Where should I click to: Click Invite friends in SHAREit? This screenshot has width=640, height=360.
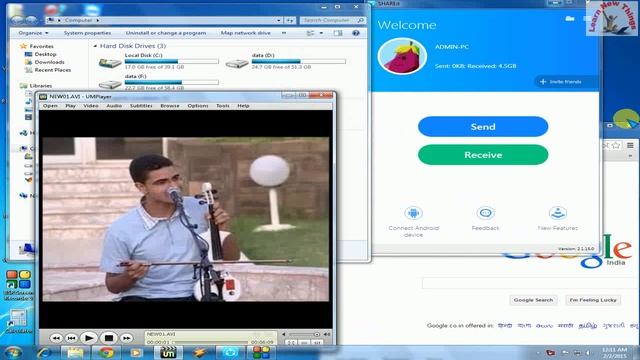(x=561, y=82)
